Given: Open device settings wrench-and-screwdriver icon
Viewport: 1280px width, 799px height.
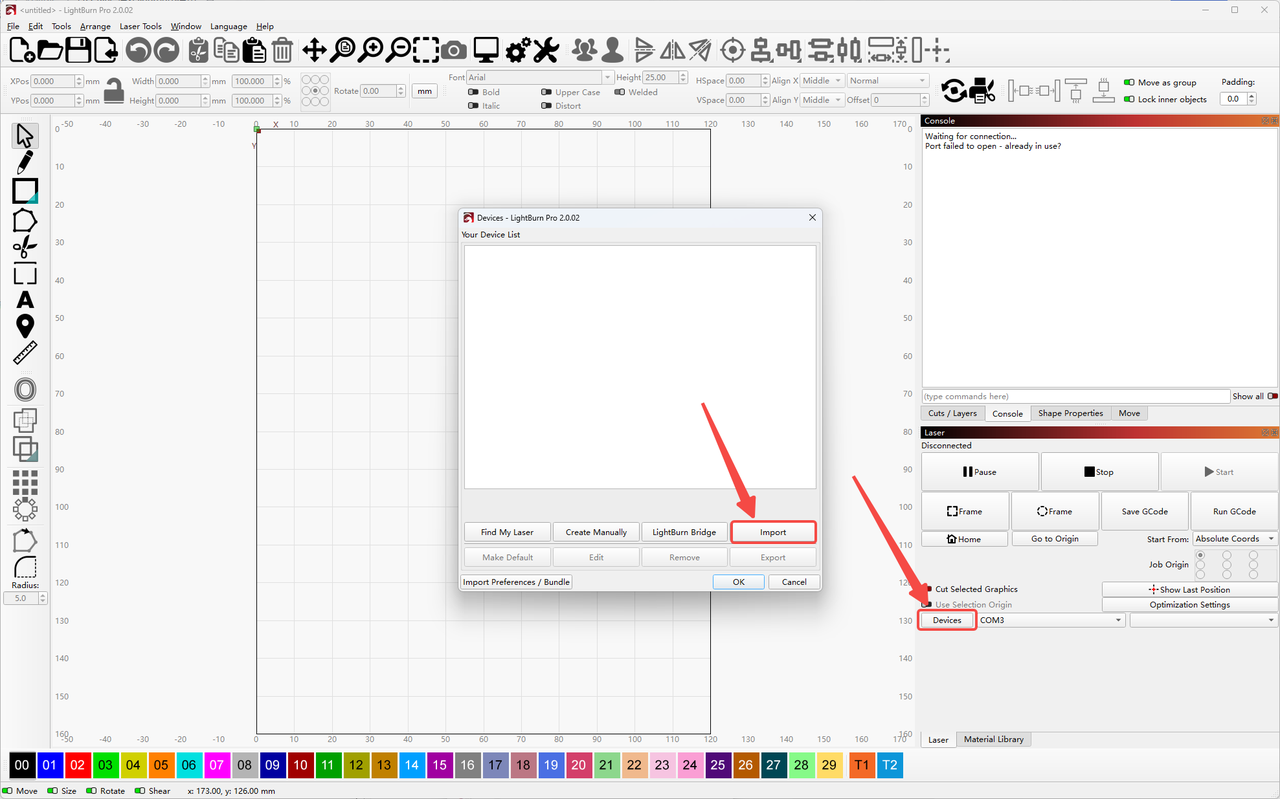Looking at the screenshot, I should pos(546,49).
